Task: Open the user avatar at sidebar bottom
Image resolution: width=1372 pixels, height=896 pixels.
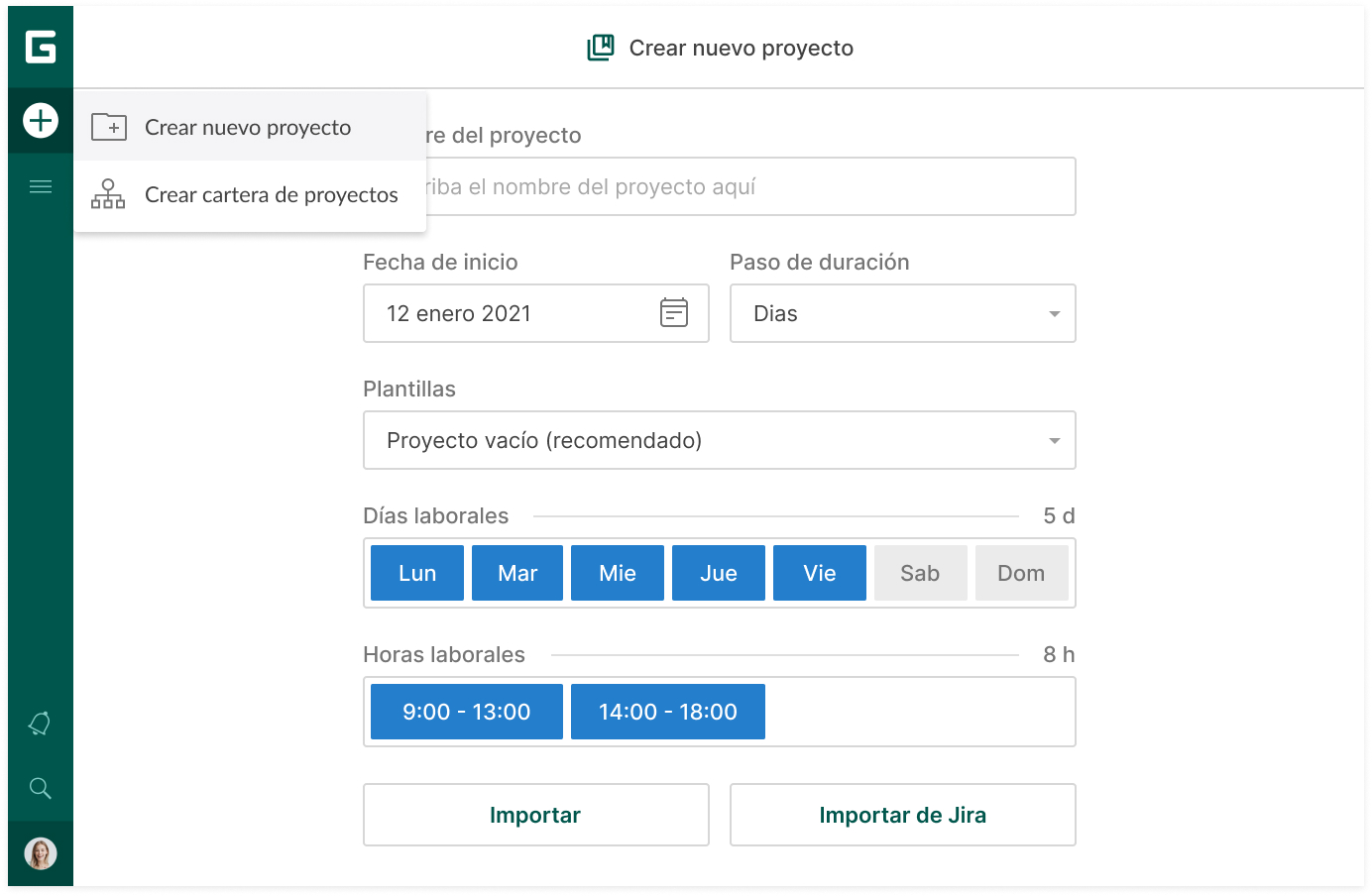Action: point(40,852)
